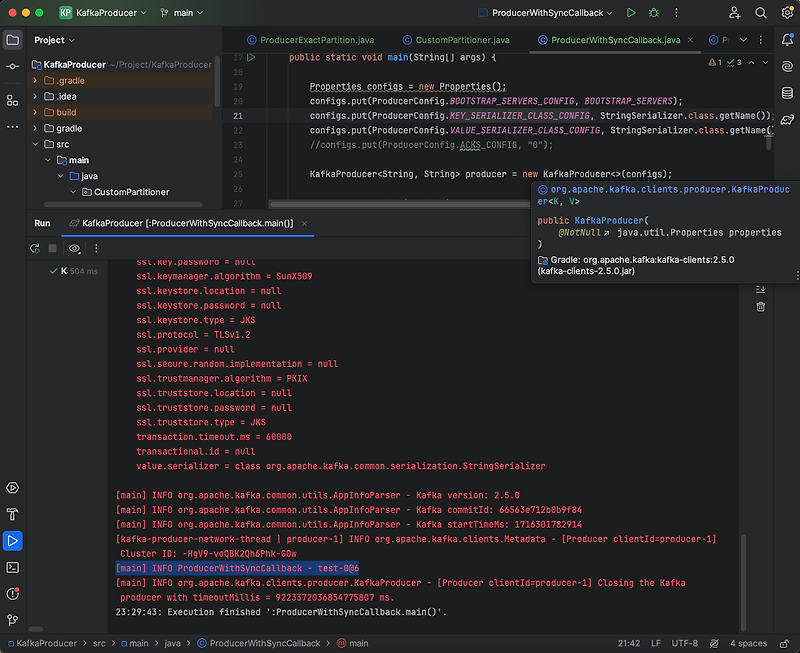The image size is (800, 653).
Task: Open the Commit tool window icon
Action: click(x=12, y=66)
